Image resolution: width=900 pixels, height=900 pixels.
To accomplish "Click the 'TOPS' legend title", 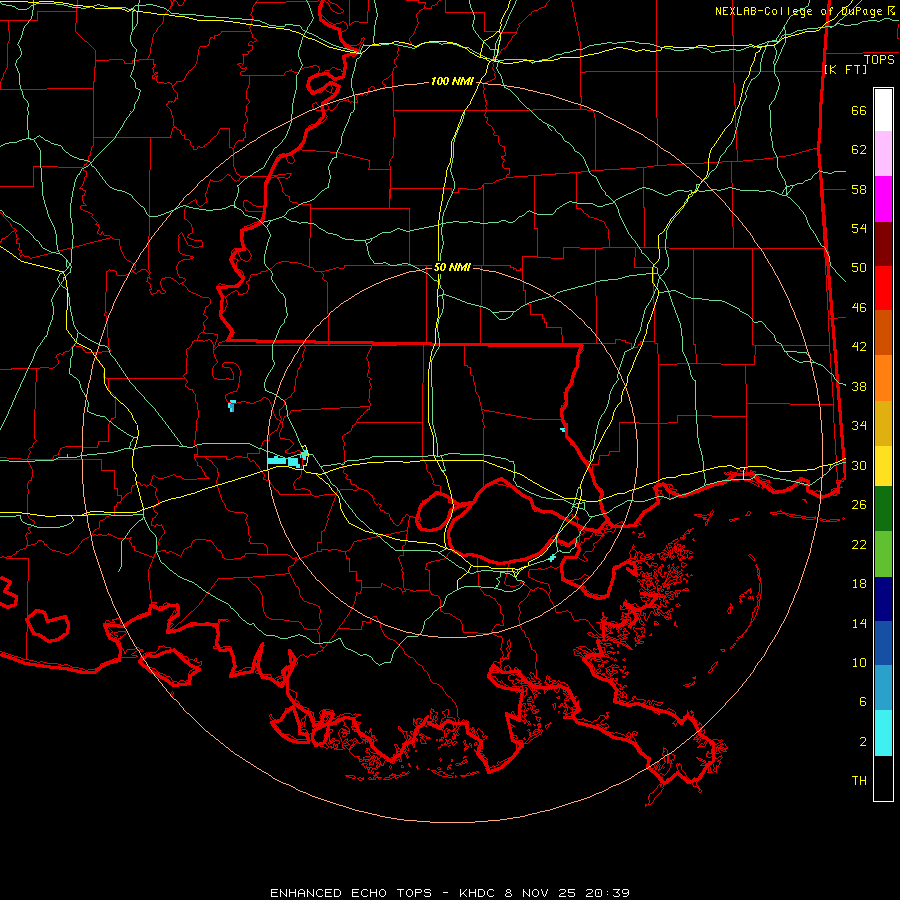I will pyautogui.click(x=879, y=60).
